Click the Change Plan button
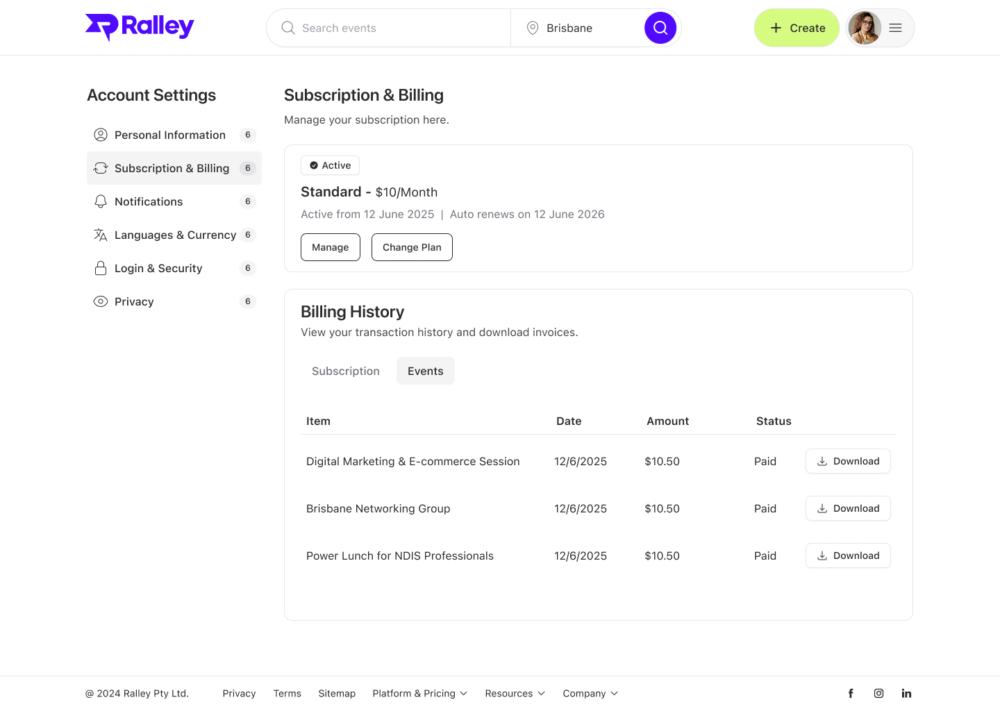 tap(411, 246)
